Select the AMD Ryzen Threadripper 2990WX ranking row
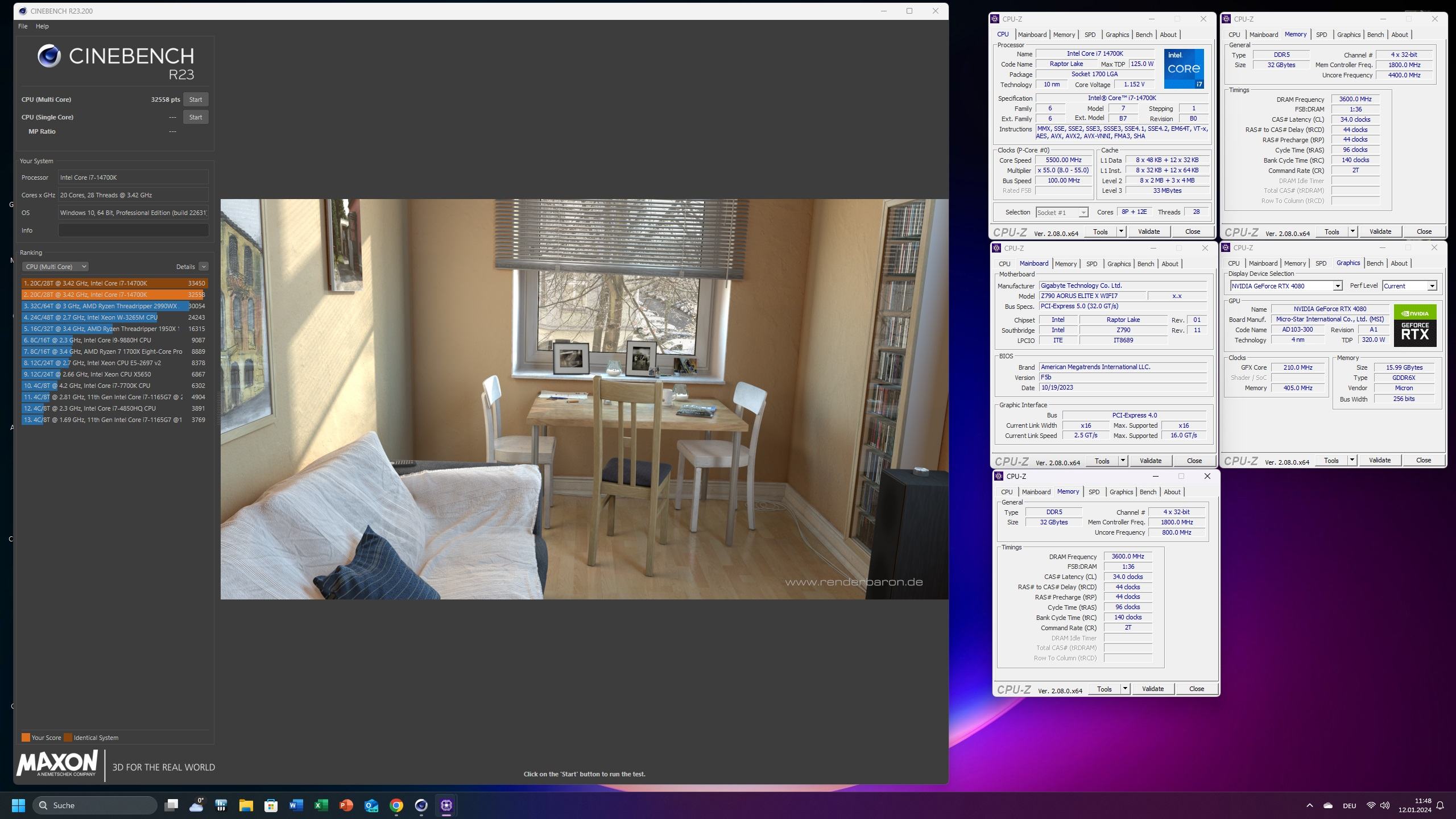The width and height of the screenshot is (1456, 819). [115, 306]
